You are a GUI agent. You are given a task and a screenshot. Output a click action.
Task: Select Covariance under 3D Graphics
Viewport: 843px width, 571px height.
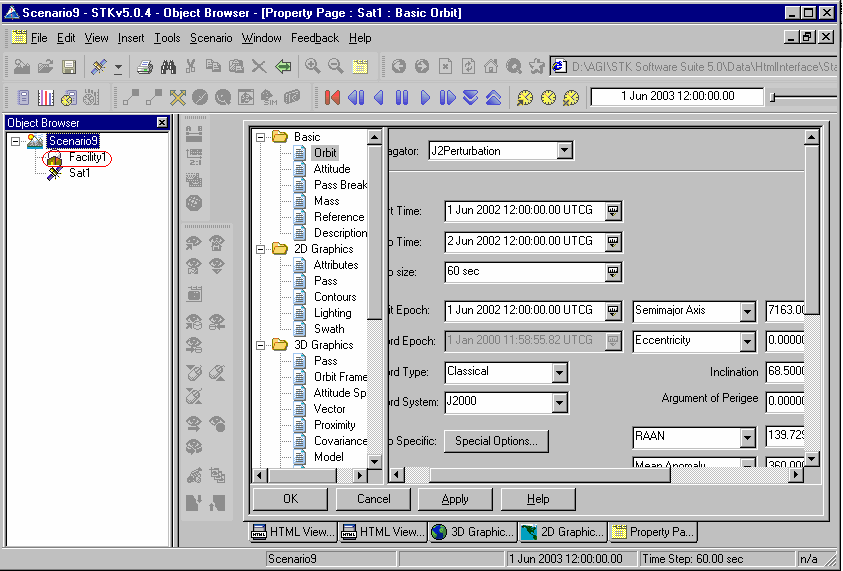click(340, 441)
